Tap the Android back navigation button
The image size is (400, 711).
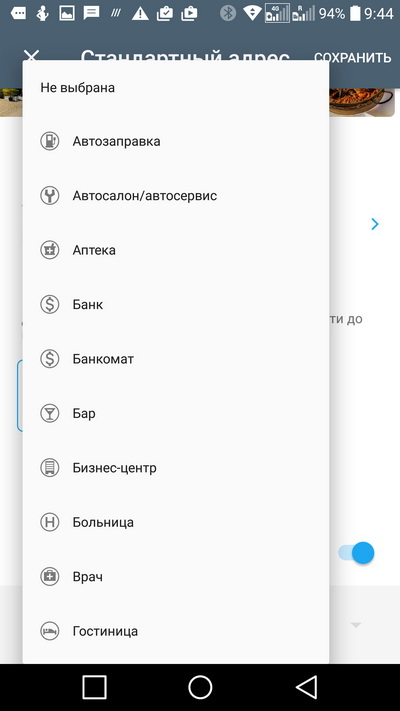tap(307, 687)
